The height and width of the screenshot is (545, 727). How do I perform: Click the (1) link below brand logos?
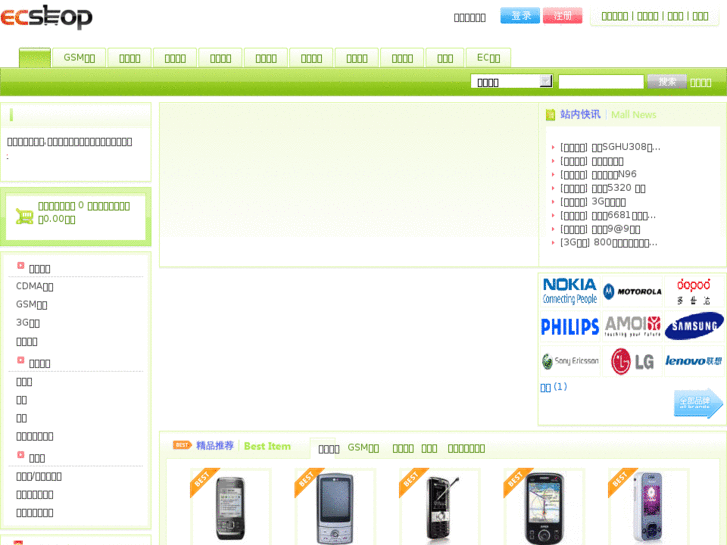point(554,387)
